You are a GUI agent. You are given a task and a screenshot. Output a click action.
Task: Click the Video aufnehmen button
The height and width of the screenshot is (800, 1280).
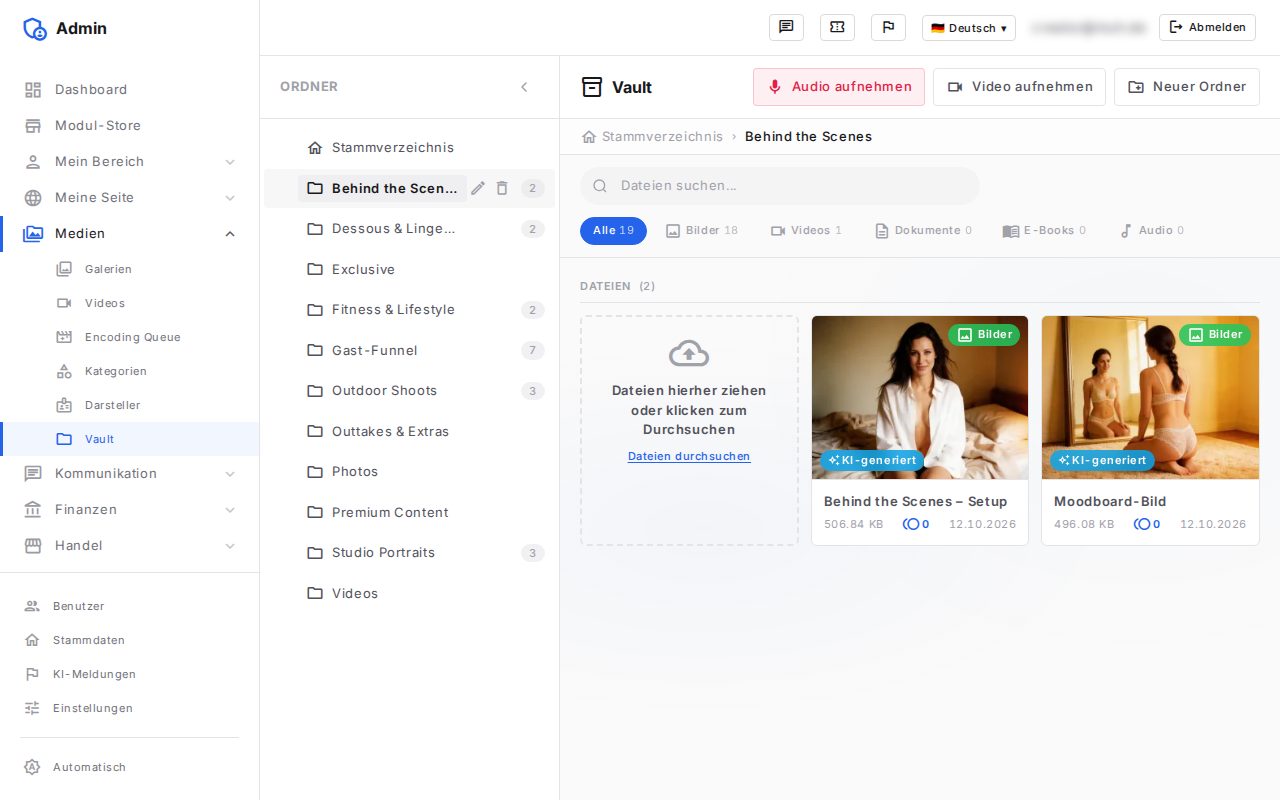[x=1019, y=87]
